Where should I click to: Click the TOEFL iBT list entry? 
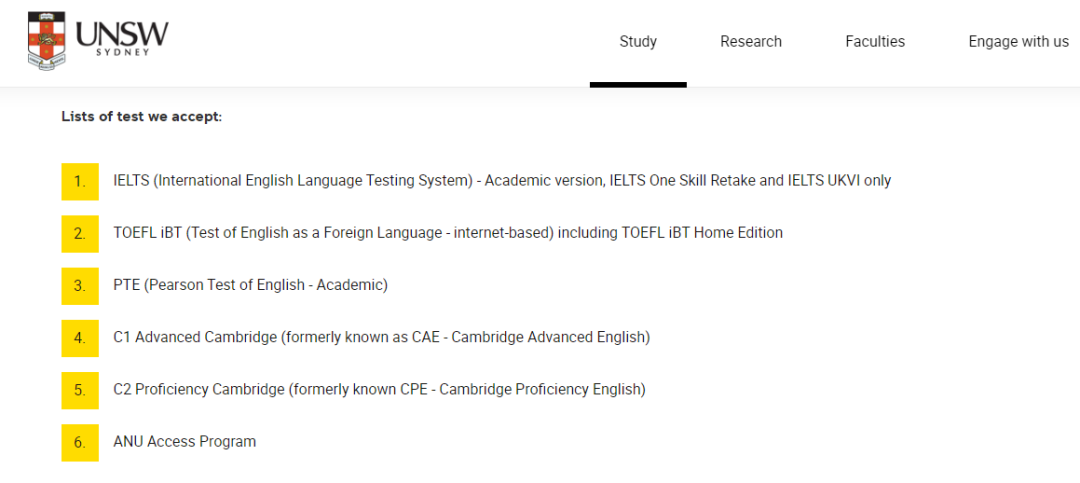448,233
